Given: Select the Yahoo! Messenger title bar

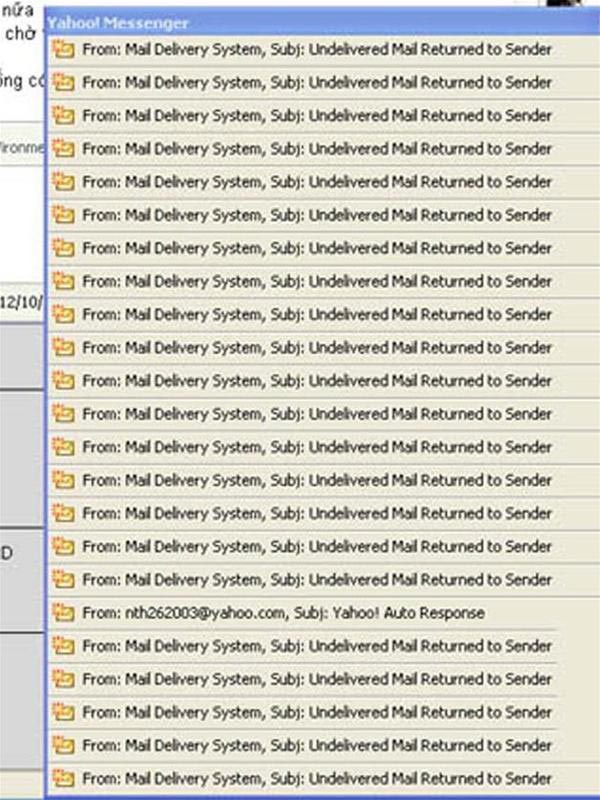Looking at the screenshot, I should (323, 23).
